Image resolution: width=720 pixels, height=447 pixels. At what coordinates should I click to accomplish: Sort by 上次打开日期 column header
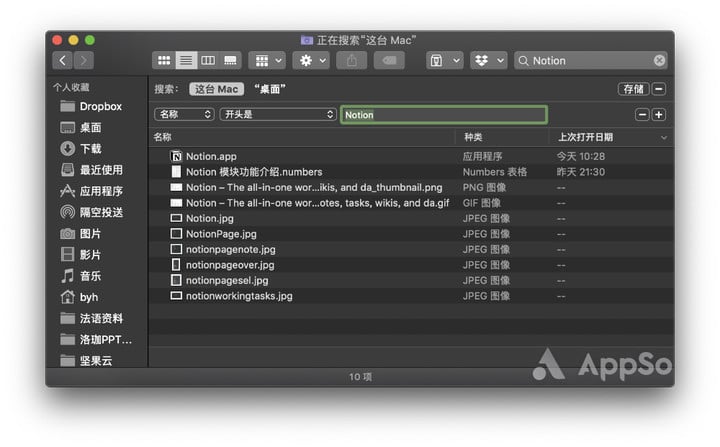click(585, 137)
